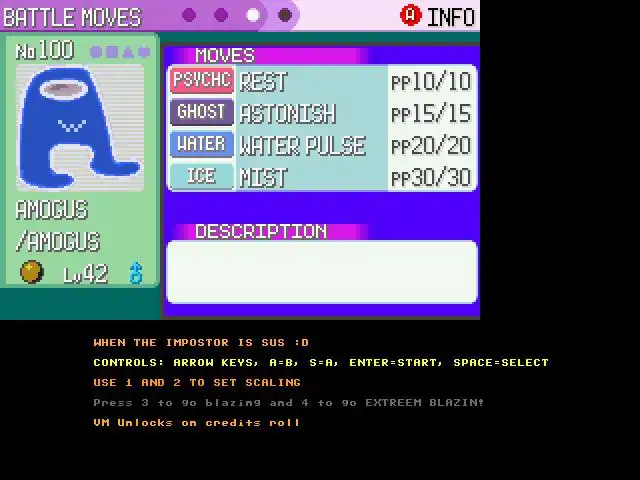Click PP10/10 value for Rest
Image resolution: width=640 pixels, height=480 pixels.
(431, 82)
